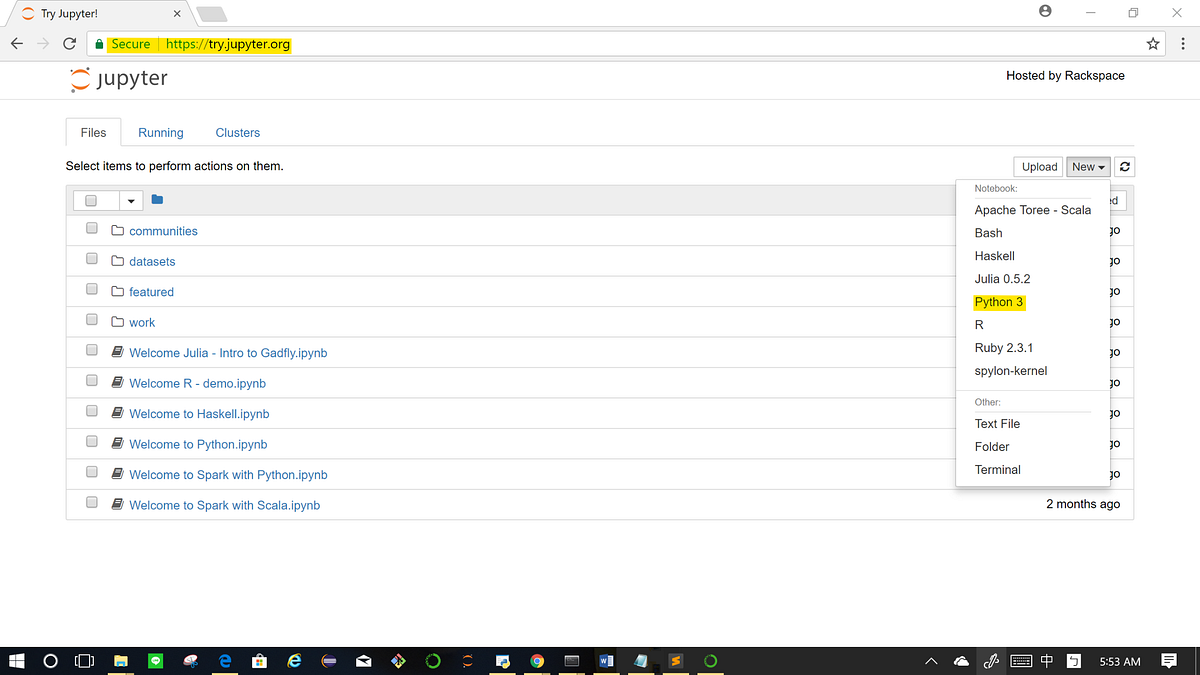Open the New dropdown menu
This screenshot has width=1200, height=675.
[1088, 166]
